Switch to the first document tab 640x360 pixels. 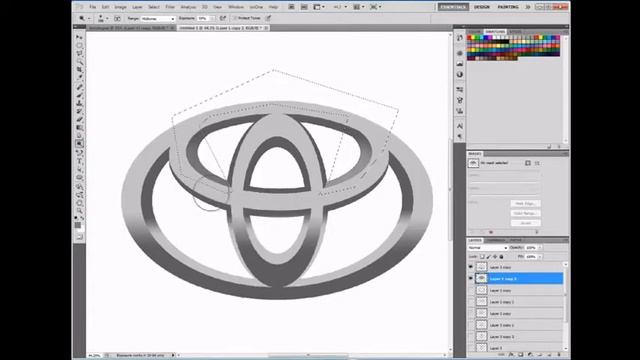pos(130,28)
